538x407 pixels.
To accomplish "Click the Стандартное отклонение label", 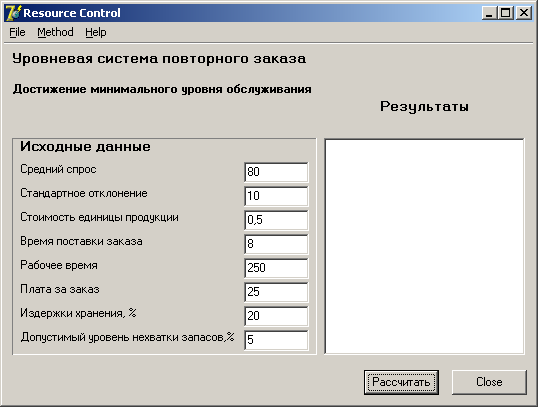I will coord(84,193).
